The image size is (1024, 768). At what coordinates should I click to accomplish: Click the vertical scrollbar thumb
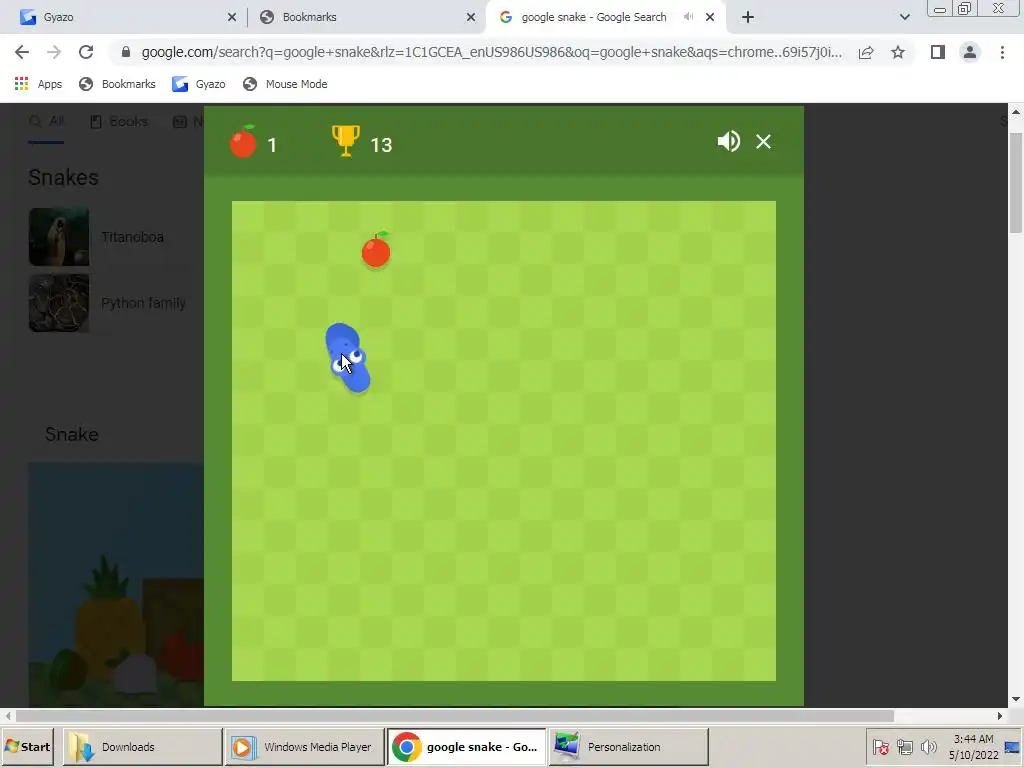1016,183
